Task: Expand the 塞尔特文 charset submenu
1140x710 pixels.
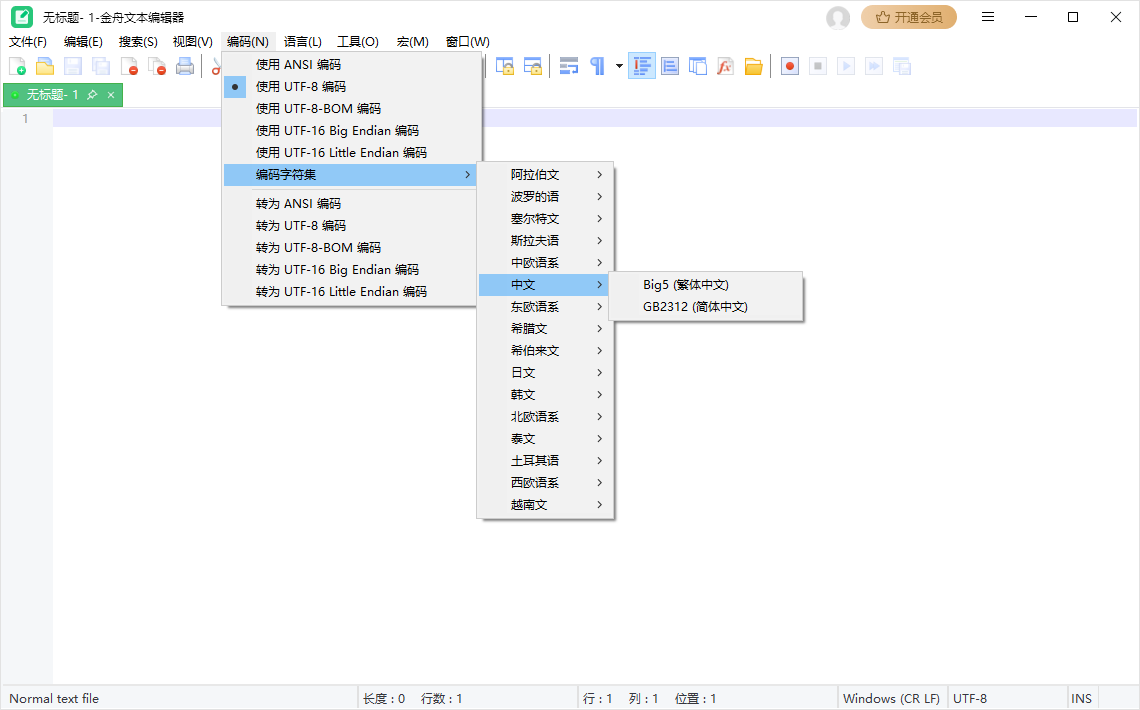Action: tap(545, 219)
